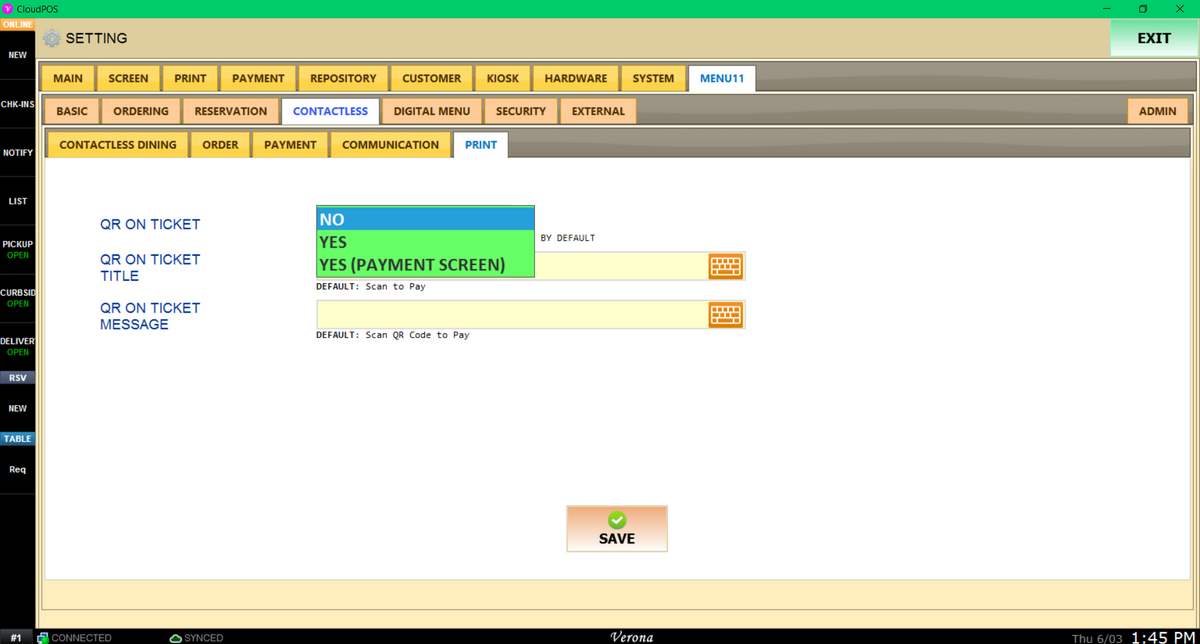
Task: Click the SYNCED cloud status icon
Action: point(175,637)
